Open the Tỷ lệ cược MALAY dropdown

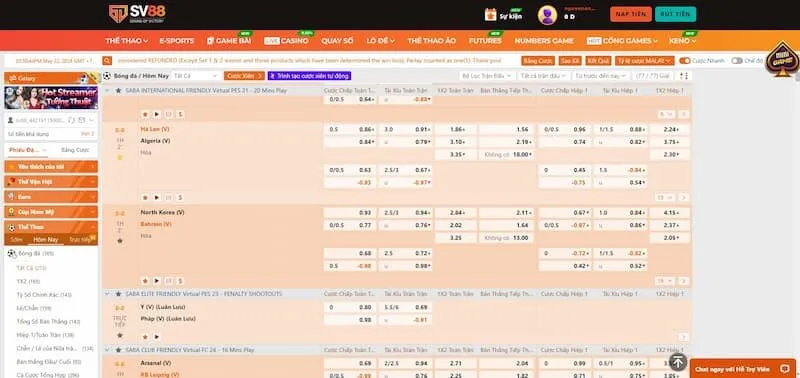(x=644, y=61)
